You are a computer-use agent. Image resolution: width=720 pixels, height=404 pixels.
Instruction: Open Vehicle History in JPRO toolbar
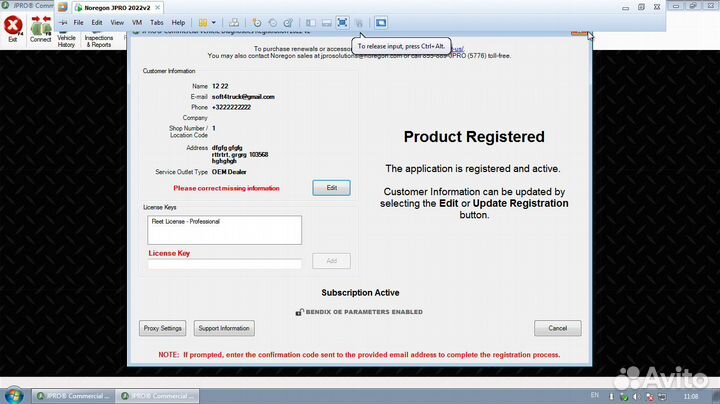(66, 40)
